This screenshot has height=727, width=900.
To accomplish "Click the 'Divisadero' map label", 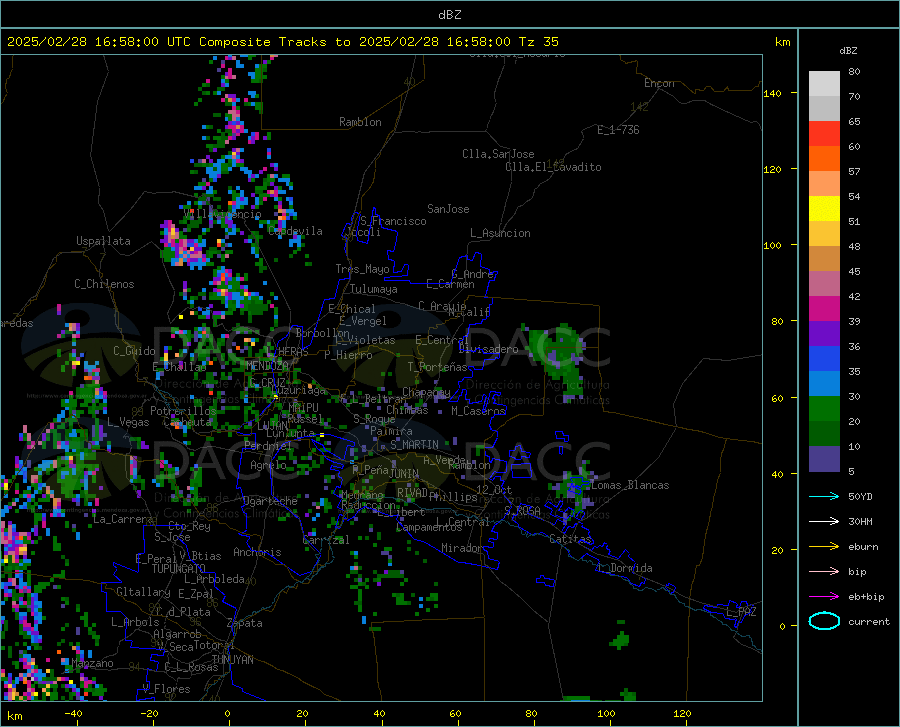I will click(488, 349).
